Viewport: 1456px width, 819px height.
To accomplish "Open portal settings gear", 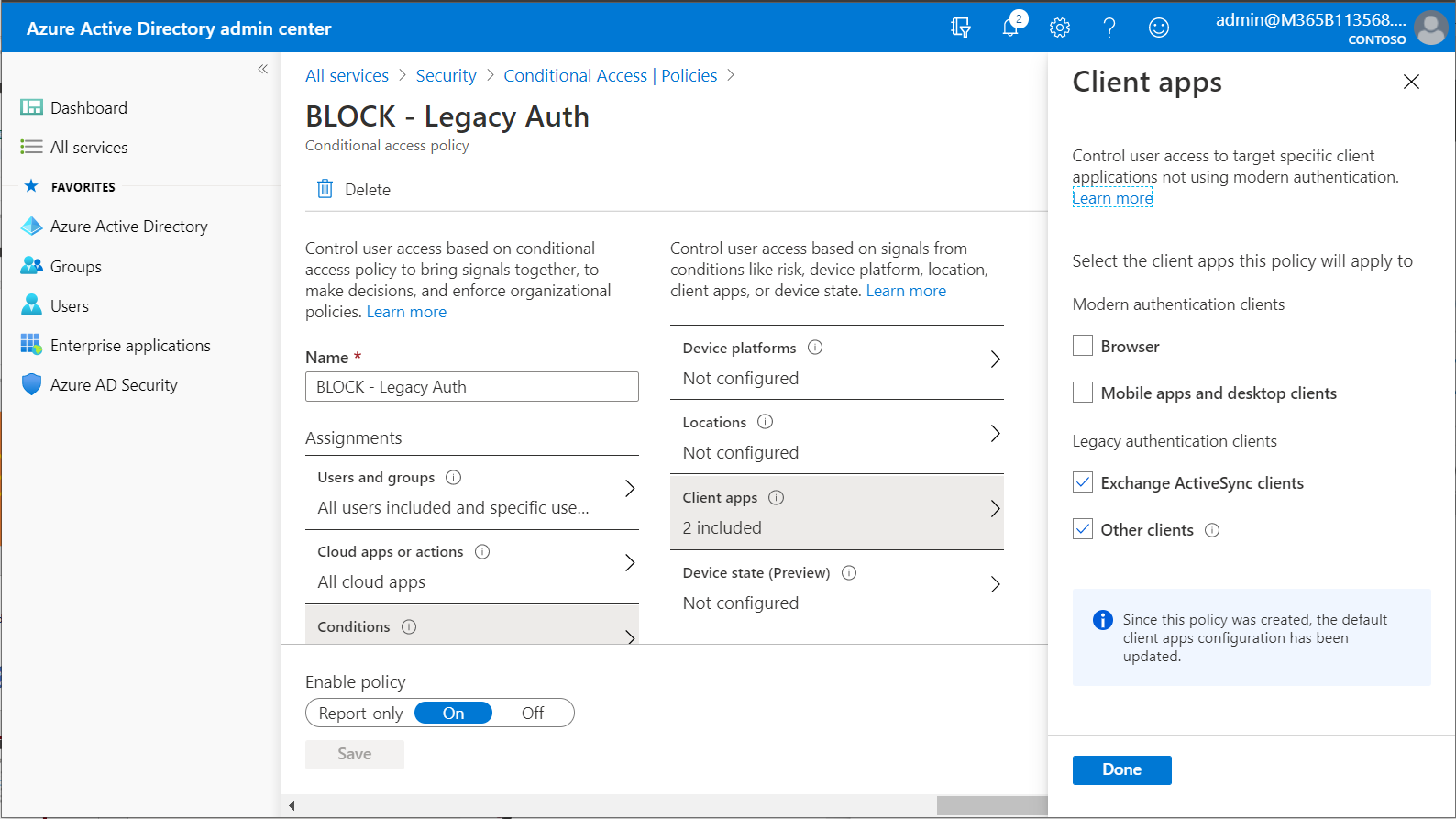I will [x=1060, y=28].
